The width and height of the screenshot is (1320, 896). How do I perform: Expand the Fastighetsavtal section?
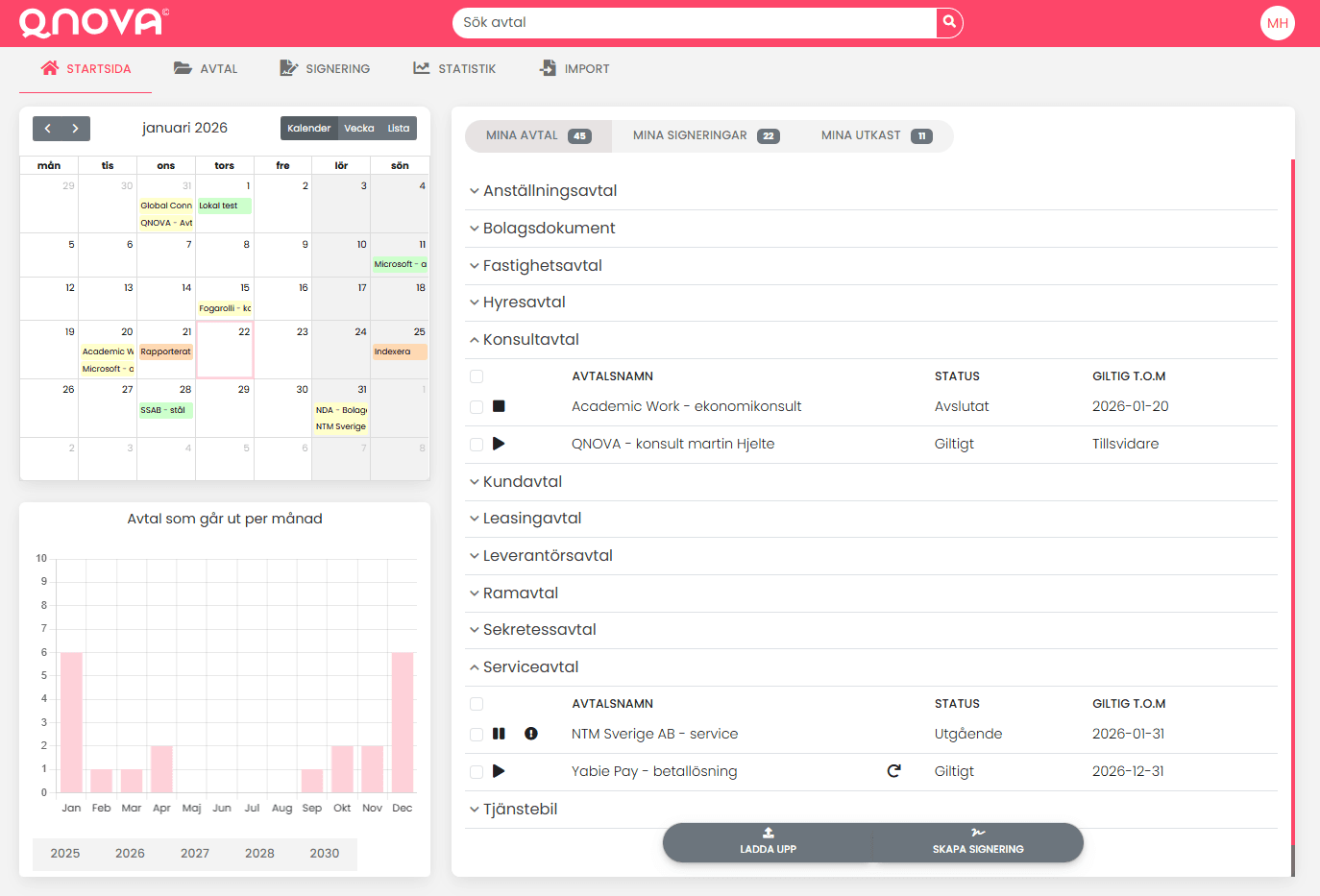pyautogui.click(x=871, y=266)
